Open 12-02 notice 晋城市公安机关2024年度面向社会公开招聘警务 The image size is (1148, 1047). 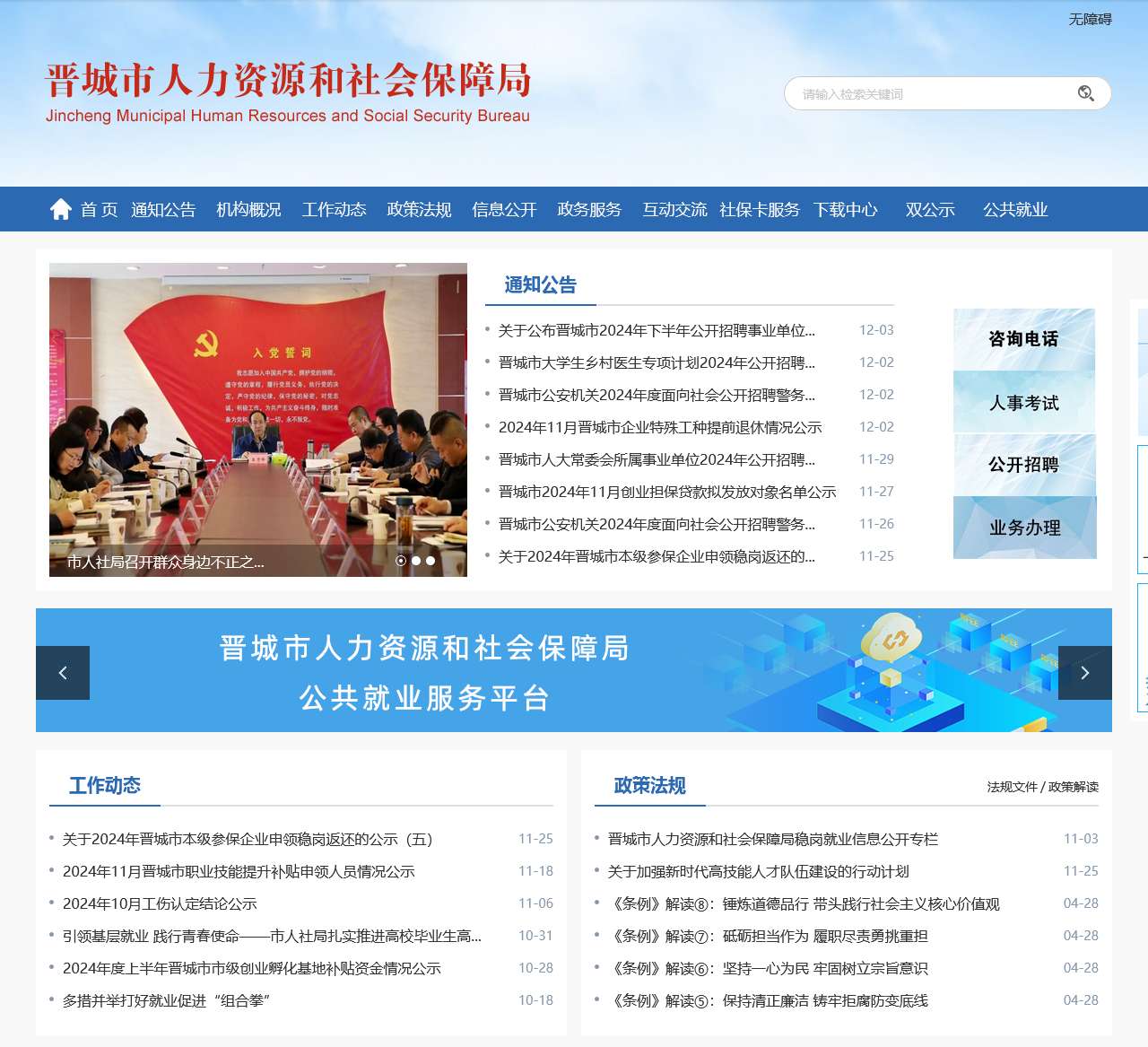click(657, 396)
